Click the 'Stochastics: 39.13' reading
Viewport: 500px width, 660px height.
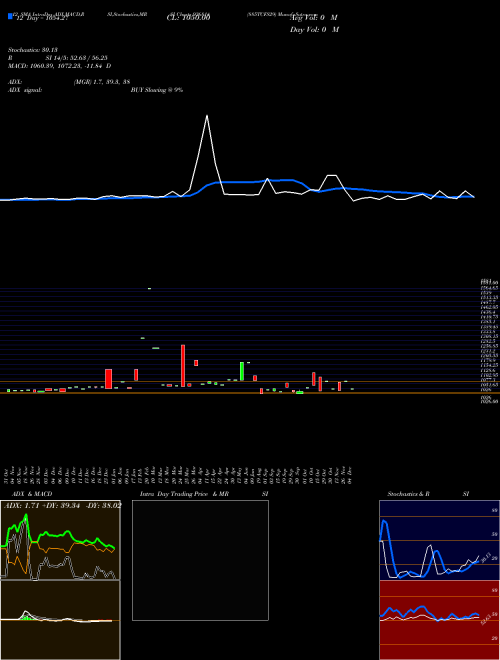click(33, 50)
